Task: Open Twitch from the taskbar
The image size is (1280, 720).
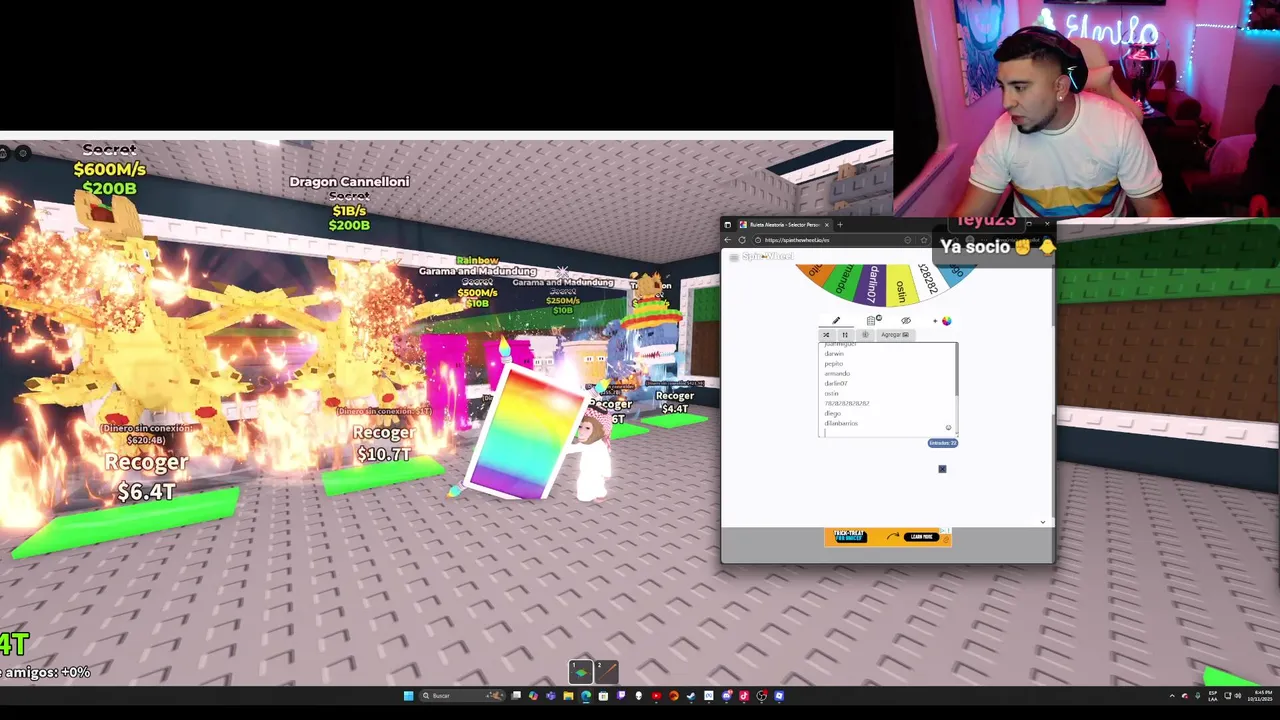Action: pos(621,696)
